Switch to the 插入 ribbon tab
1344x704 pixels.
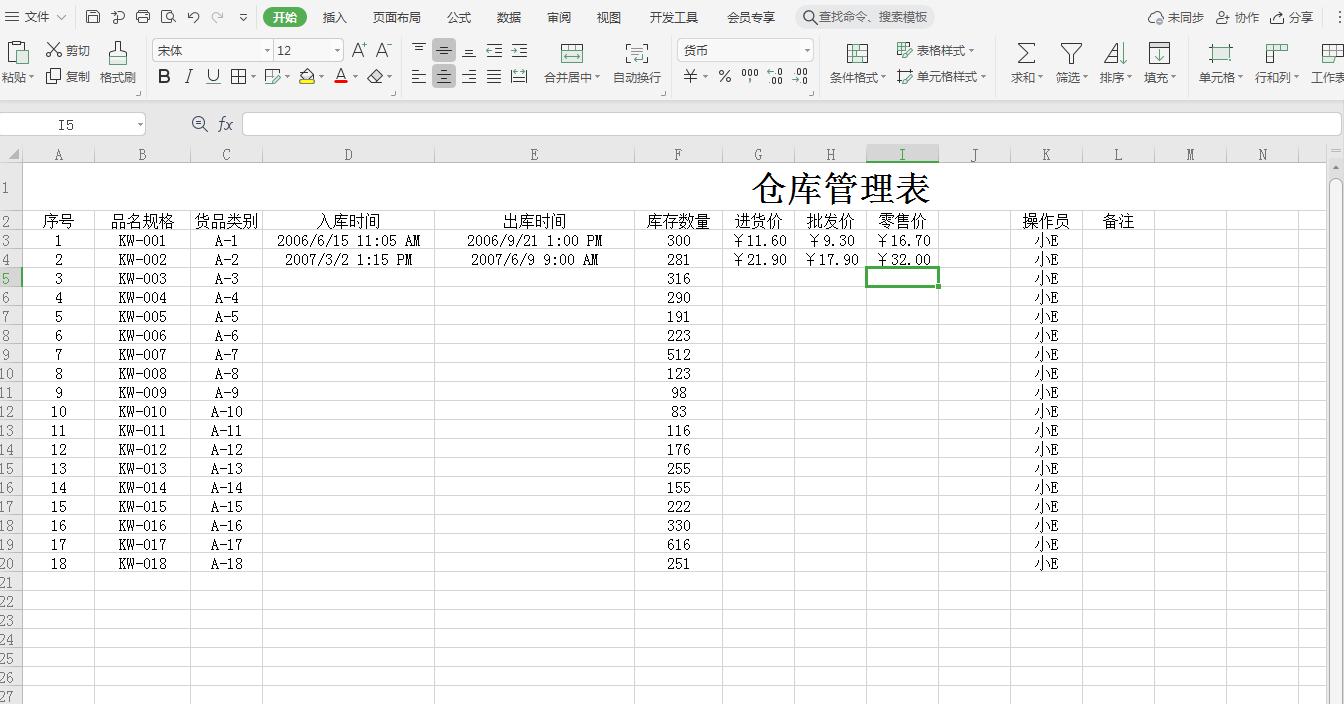point(334,16)
